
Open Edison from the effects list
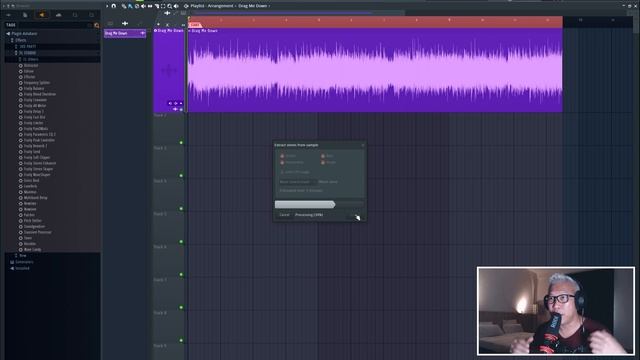point(29,71)
